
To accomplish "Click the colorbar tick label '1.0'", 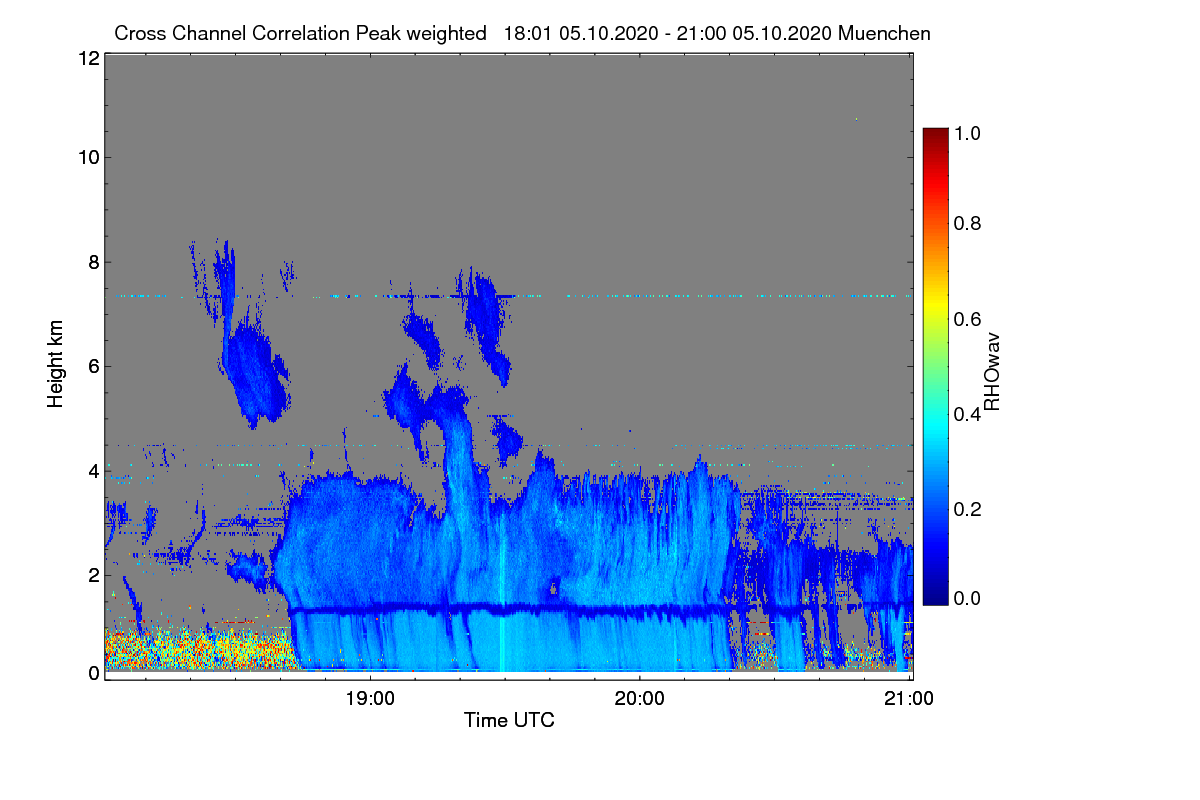I will click(966, 132).
